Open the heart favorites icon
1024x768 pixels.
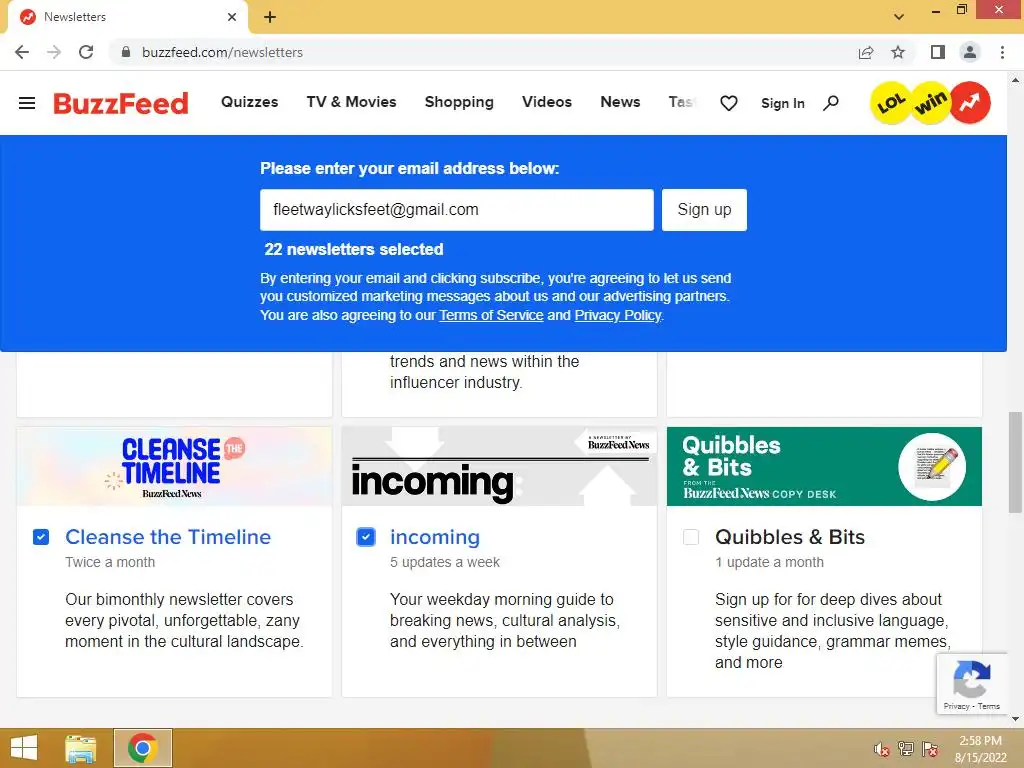pyautogui.click(x=729, y=103)
